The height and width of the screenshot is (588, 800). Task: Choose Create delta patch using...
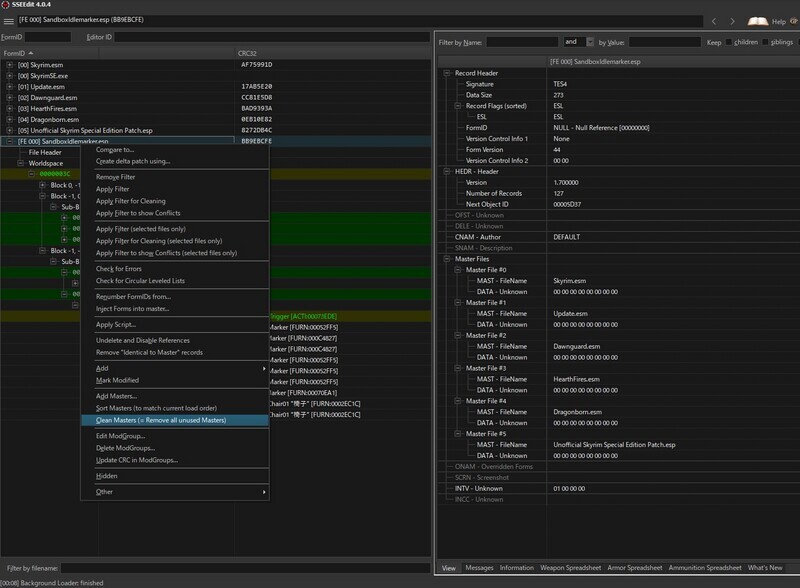[x=174, y=161]
